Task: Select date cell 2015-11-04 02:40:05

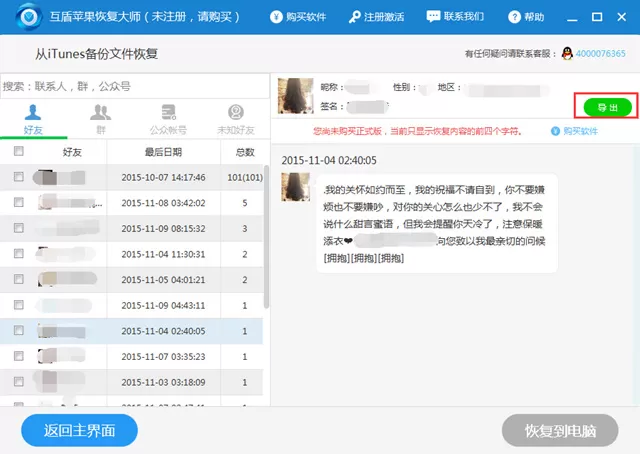Action: (163, 331)
